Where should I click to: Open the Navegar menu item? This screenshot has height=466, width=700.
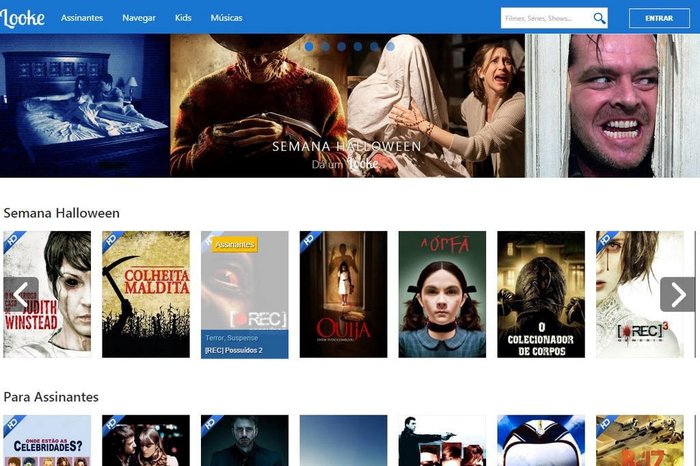tap(139, 18)
